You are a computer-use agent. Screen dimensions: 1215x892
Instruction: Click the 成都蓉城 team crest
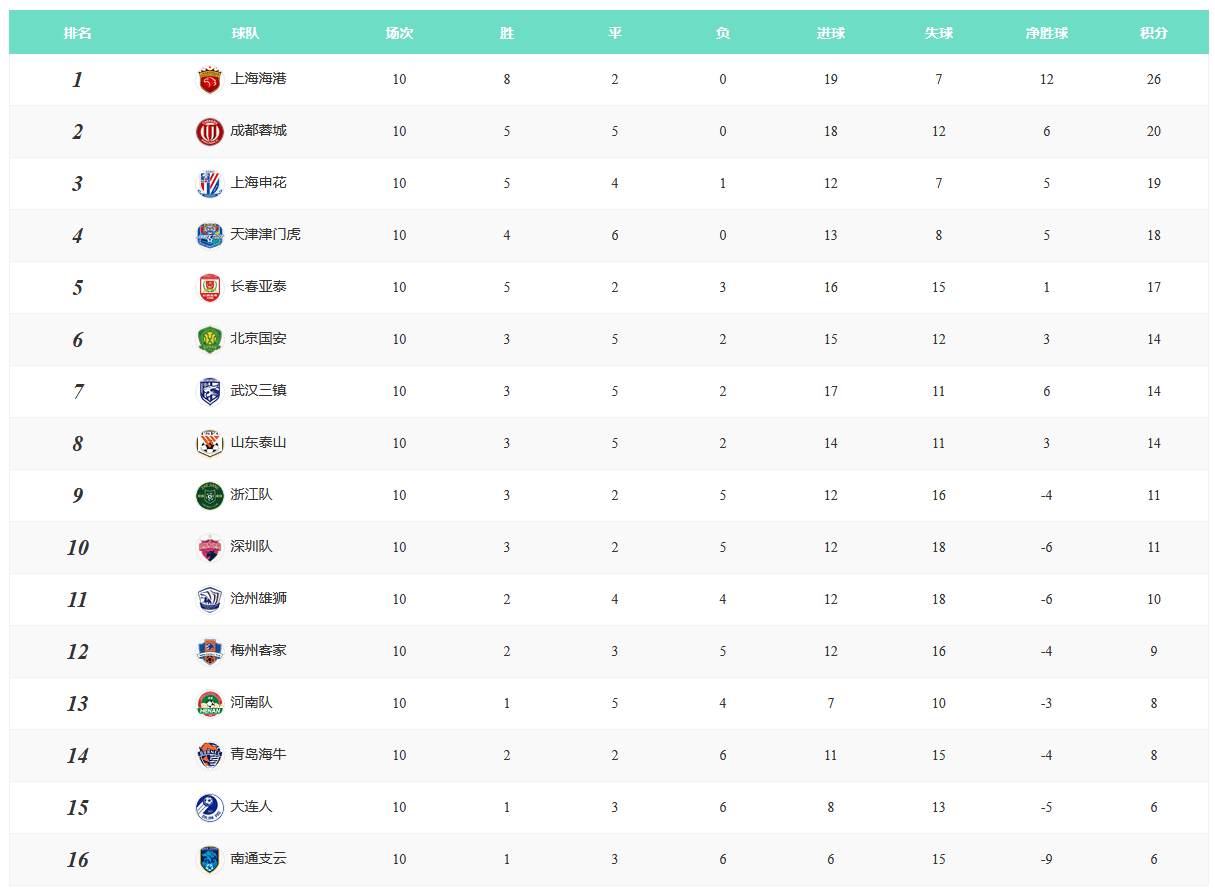tap(209, 132)
